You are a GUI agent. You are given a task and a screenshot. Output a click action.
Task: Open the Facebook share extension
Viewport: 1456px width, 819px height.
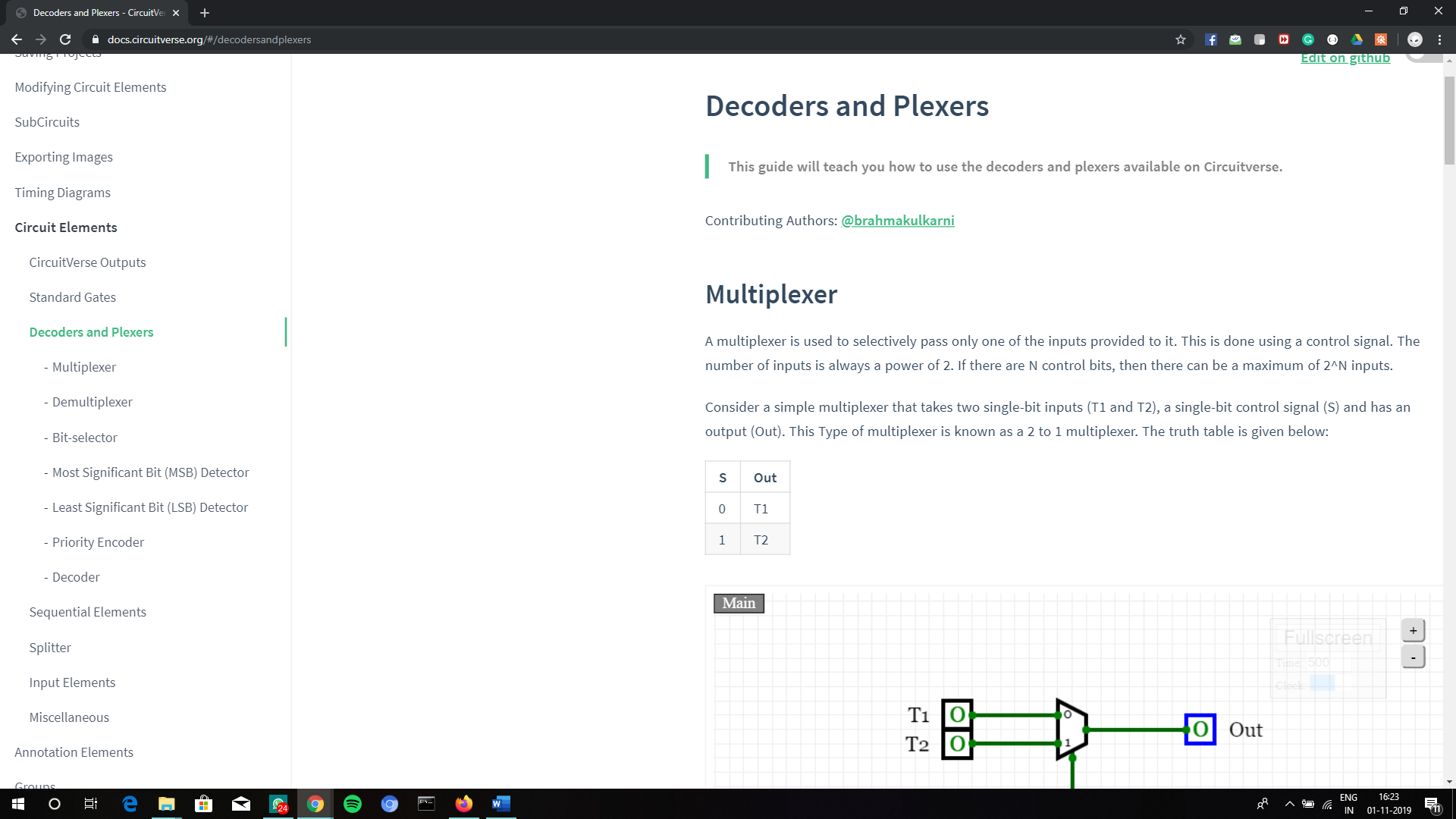pyautogui.click(x=1211, y=39)
